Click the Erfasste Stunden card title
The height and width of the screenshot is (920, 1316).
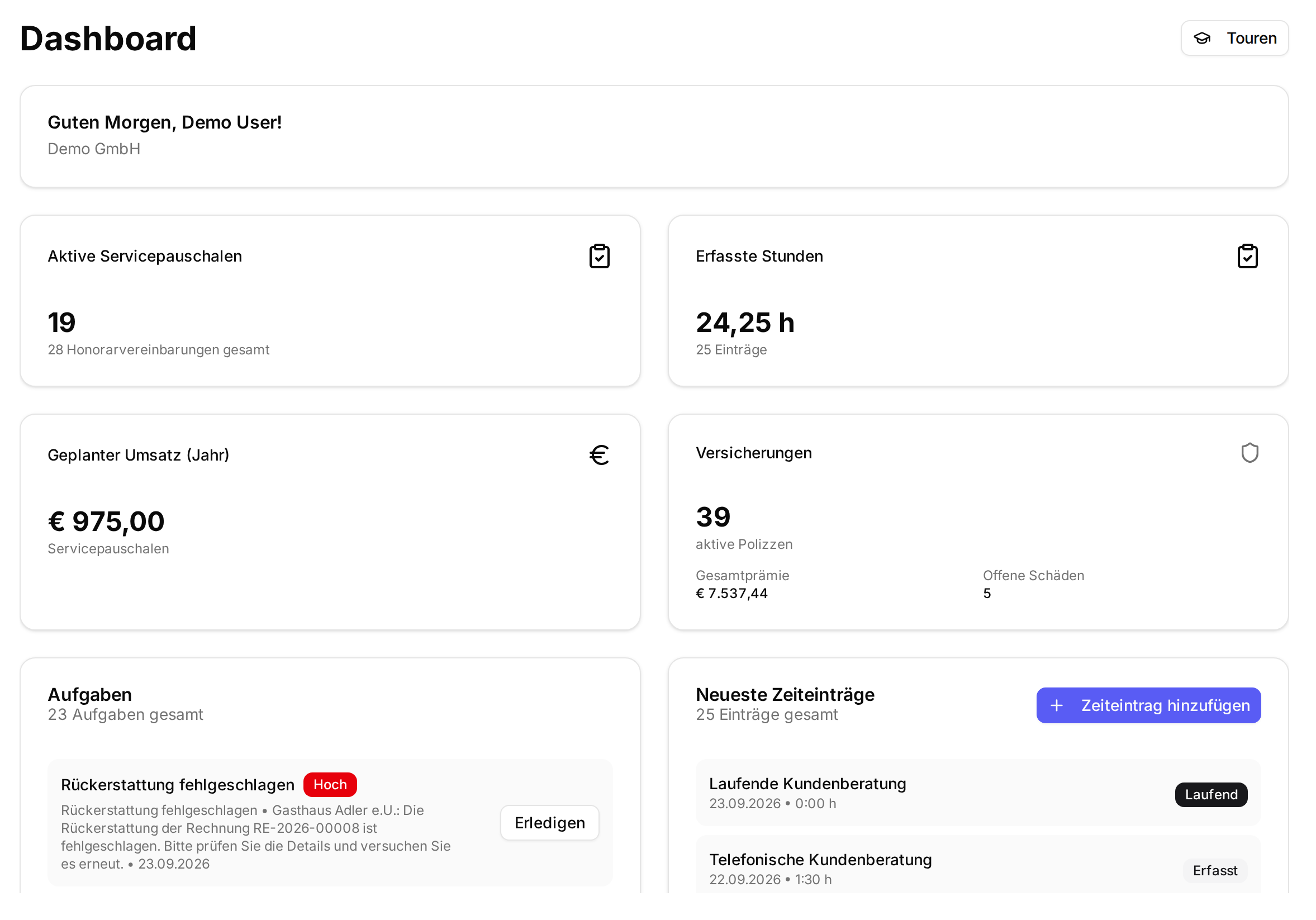click(x=759, y=256)
